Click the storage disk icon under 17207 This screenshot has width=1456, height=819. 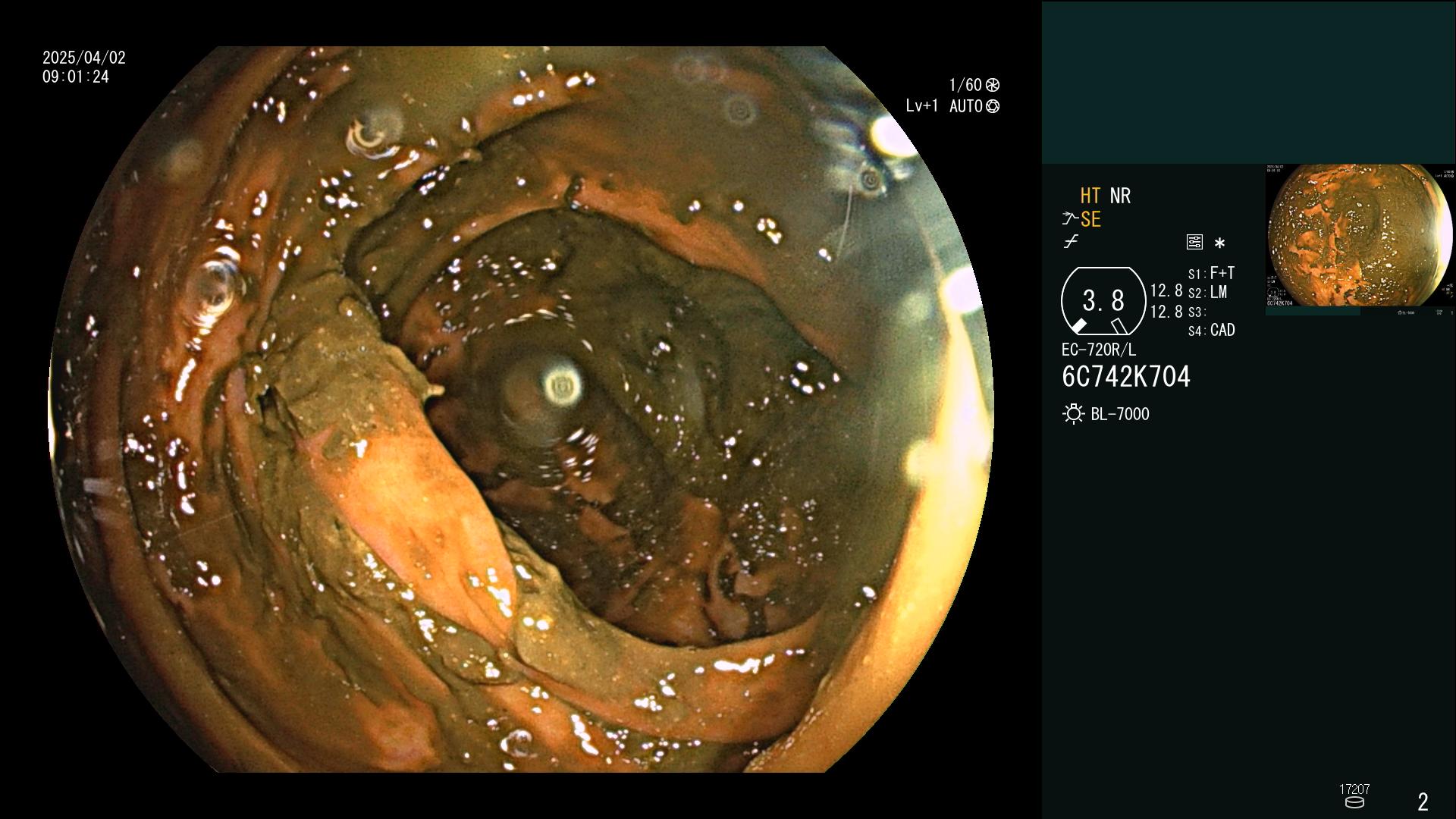pyautogui.click(x=1354, y=802)
